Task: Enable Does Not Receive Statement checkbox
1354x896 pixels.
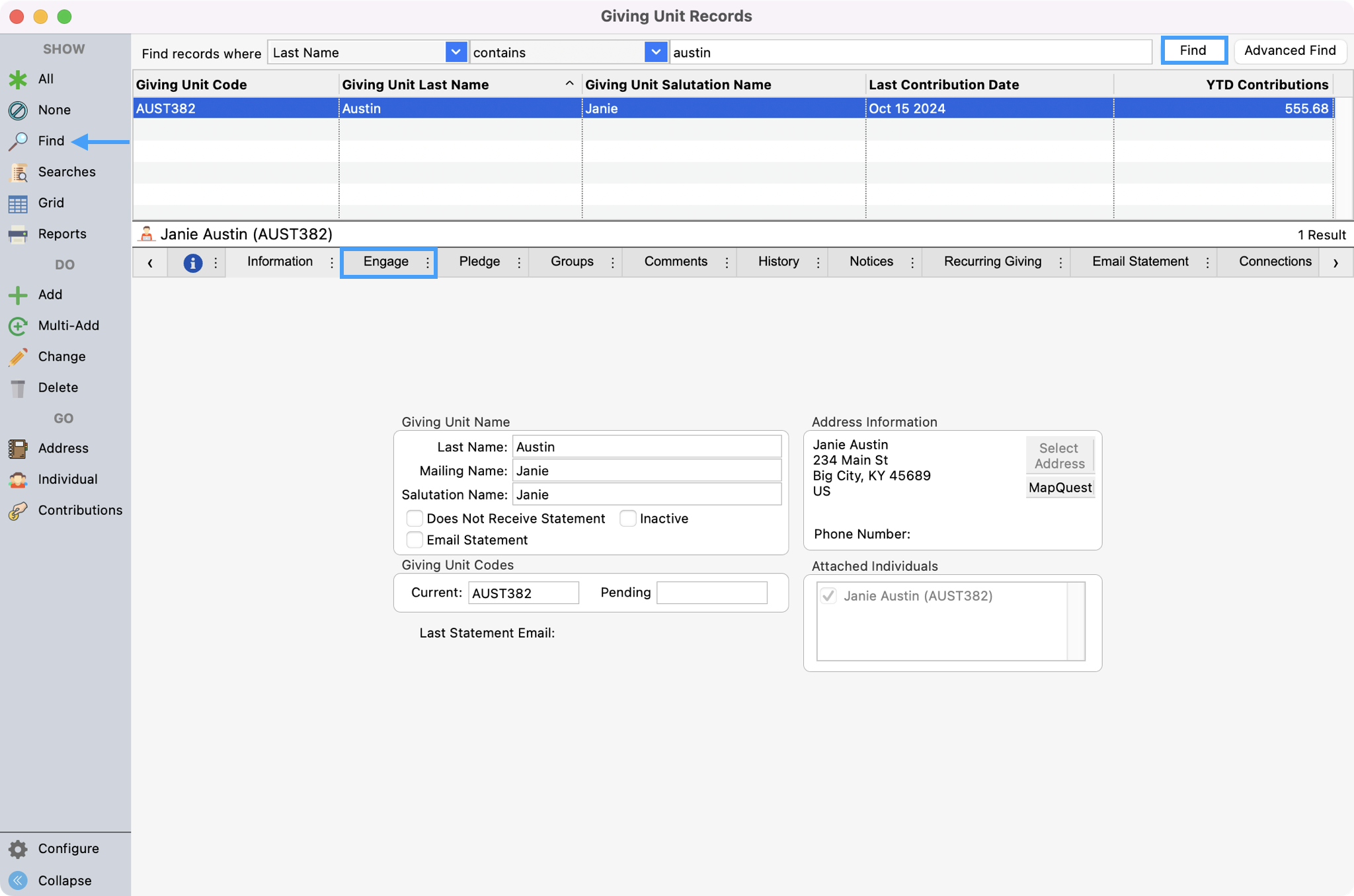Action: point(415,519)
